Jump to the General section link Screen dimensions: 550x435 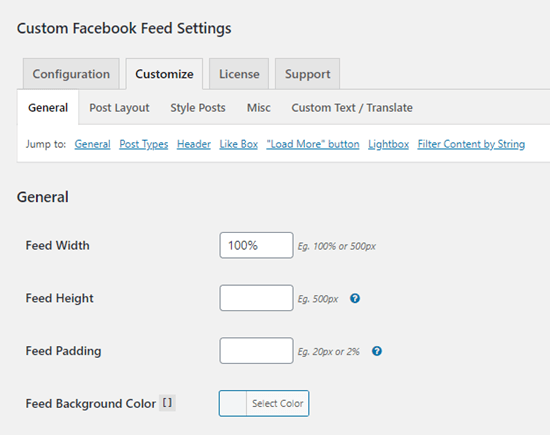point(92,144)
